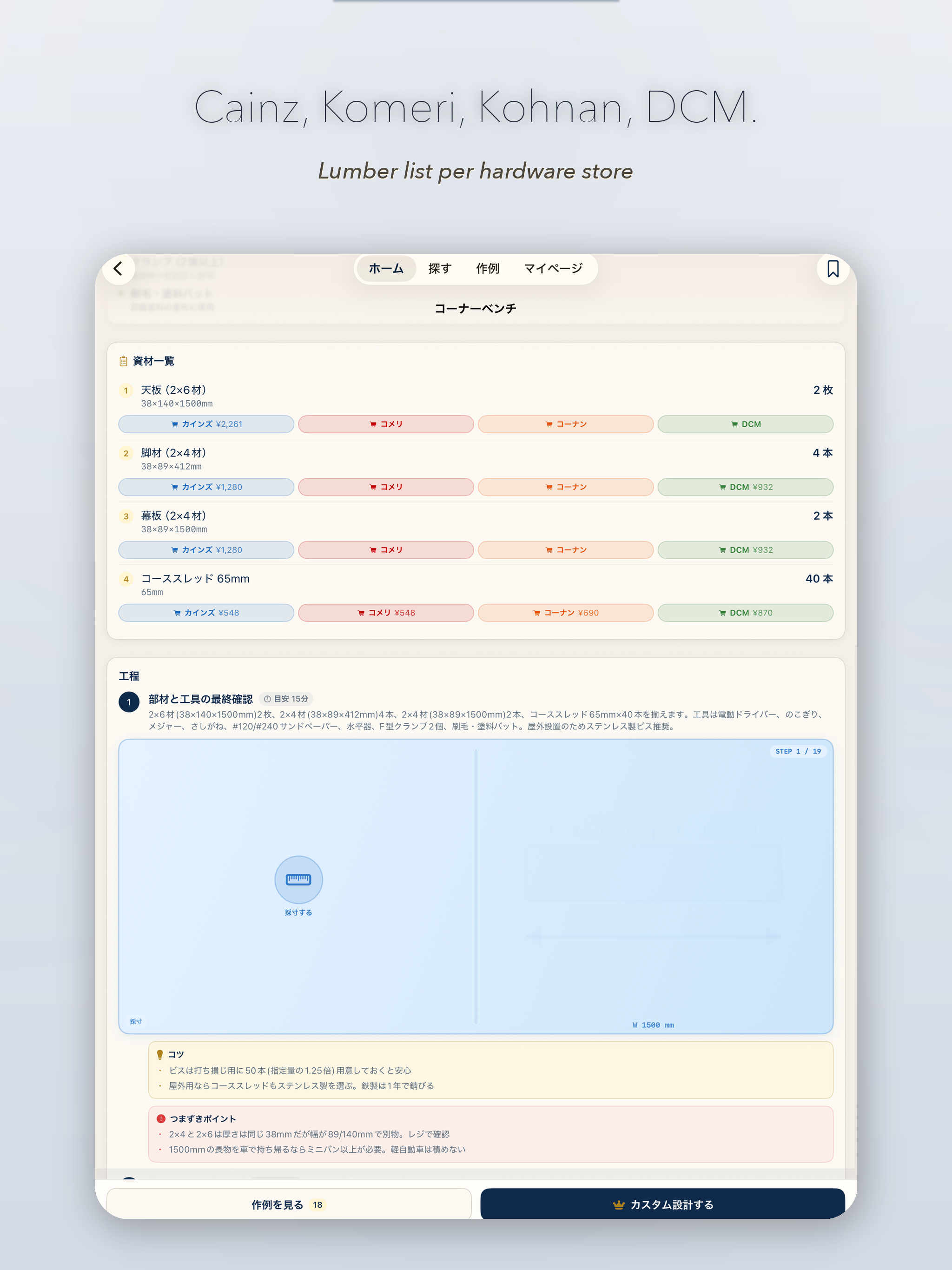Screen dimensions: 952x1270
Task: Buy コーススレッド at コメリ ¥548
Action: pos(386,613)
